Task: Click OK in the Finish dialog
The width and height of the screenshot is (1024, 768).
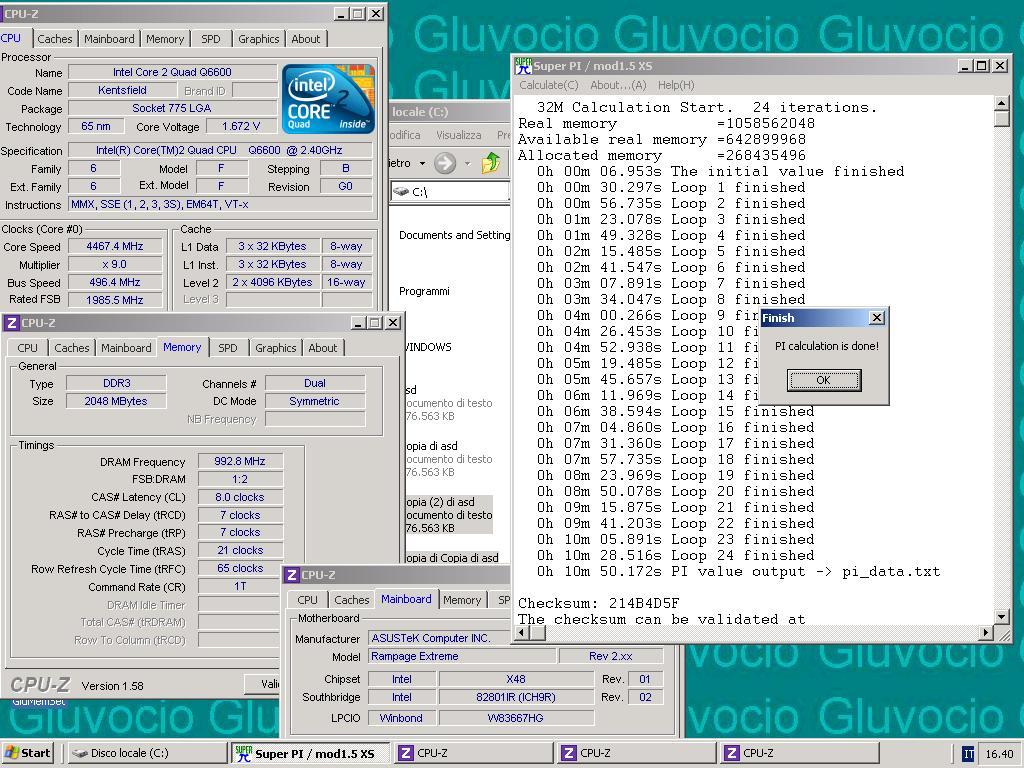Action: pos(824,380)
